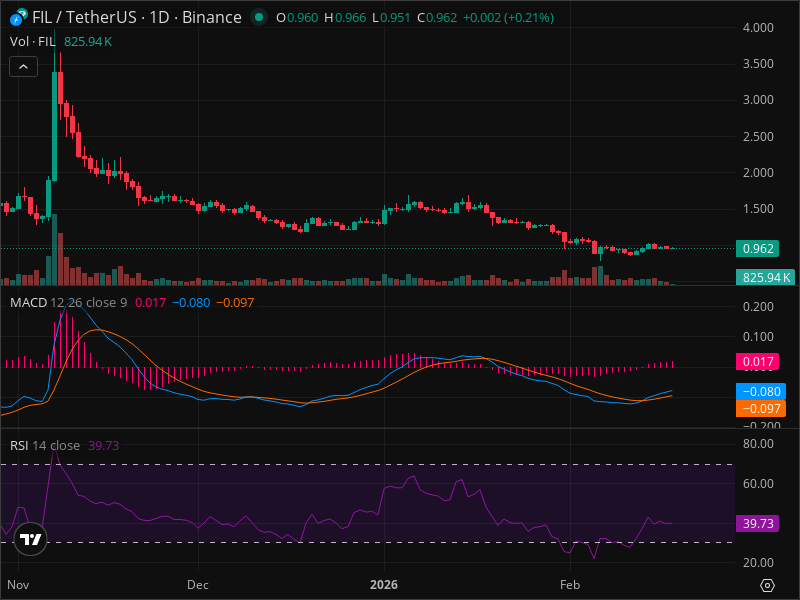Click the 39.73 RSI axis label
This screenshot has height=600, width=800.
coord(758,523)
